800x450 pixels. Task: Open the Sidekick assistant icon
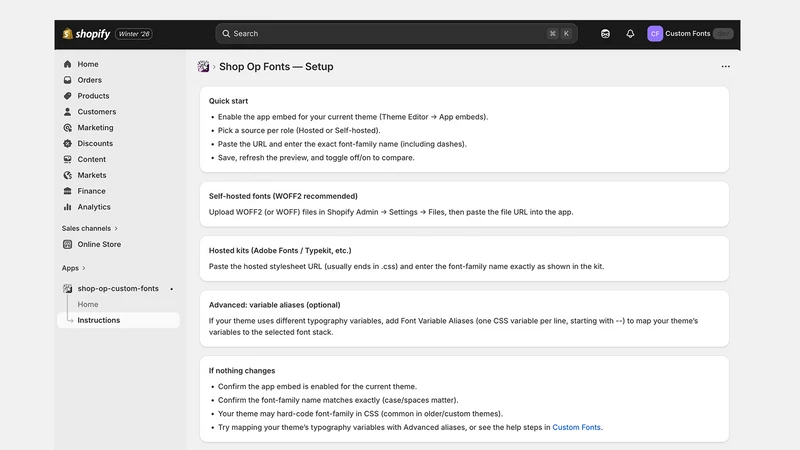point(605,34)
